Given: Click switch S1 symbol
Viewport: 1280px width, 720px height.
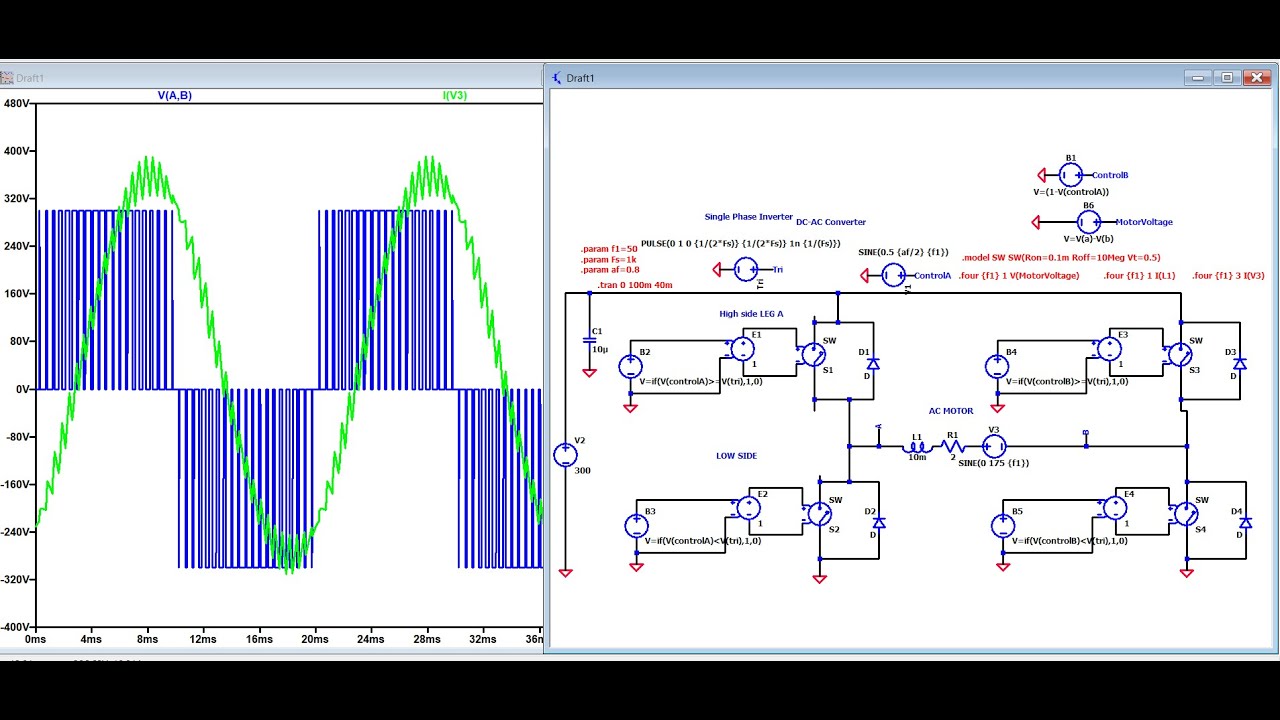Looking at the screenshot, I should (x=814, y=355).
